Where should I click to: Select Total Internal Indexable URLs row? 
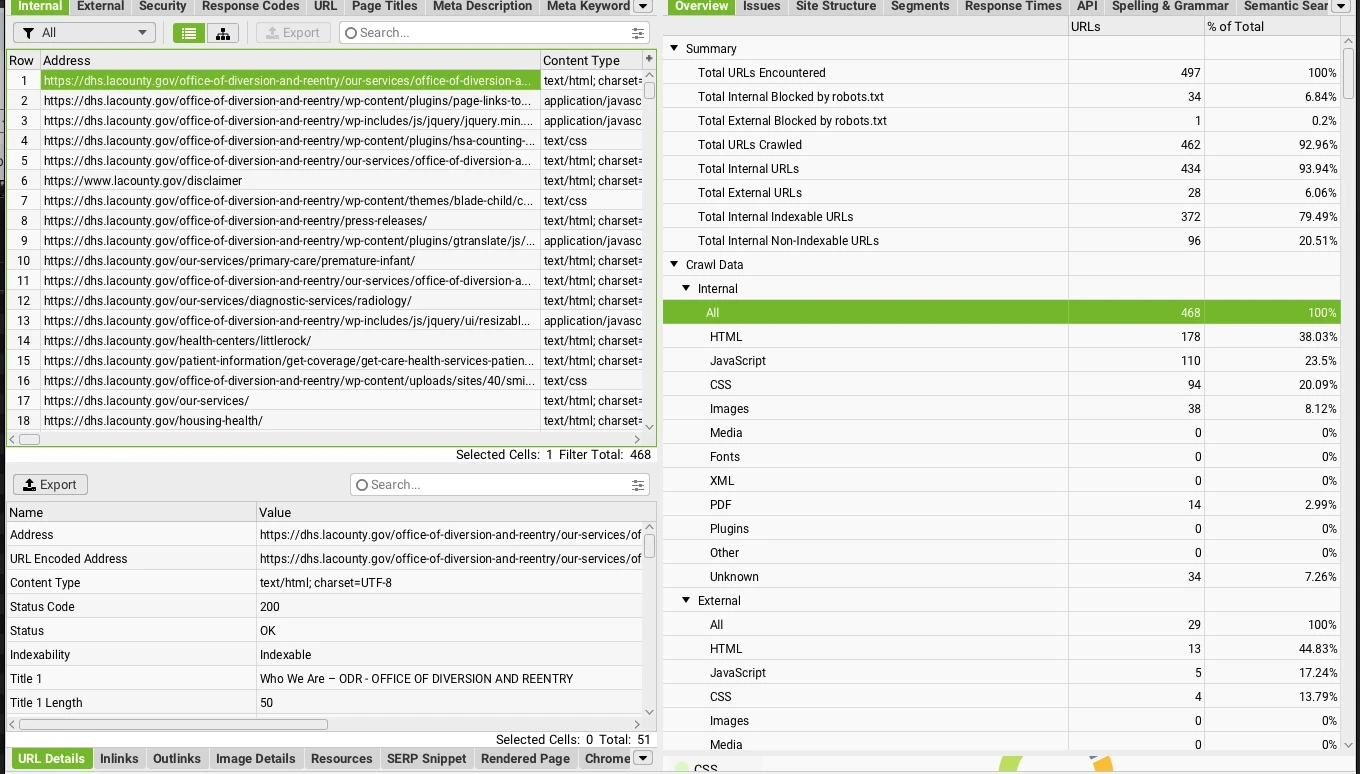[x=1001, y=217]
